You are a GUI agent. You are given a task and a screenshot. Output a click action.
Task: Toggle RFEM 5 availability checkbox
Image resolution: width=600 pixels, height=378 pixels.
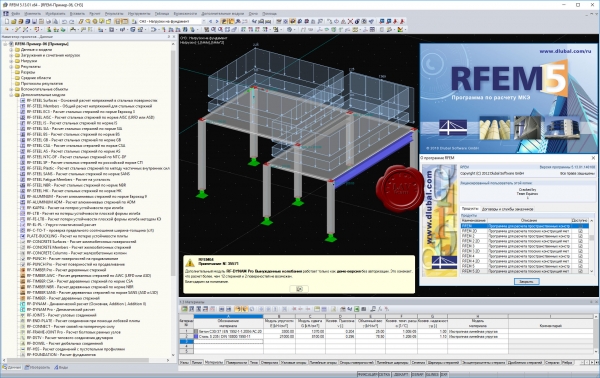click(580, 266)
